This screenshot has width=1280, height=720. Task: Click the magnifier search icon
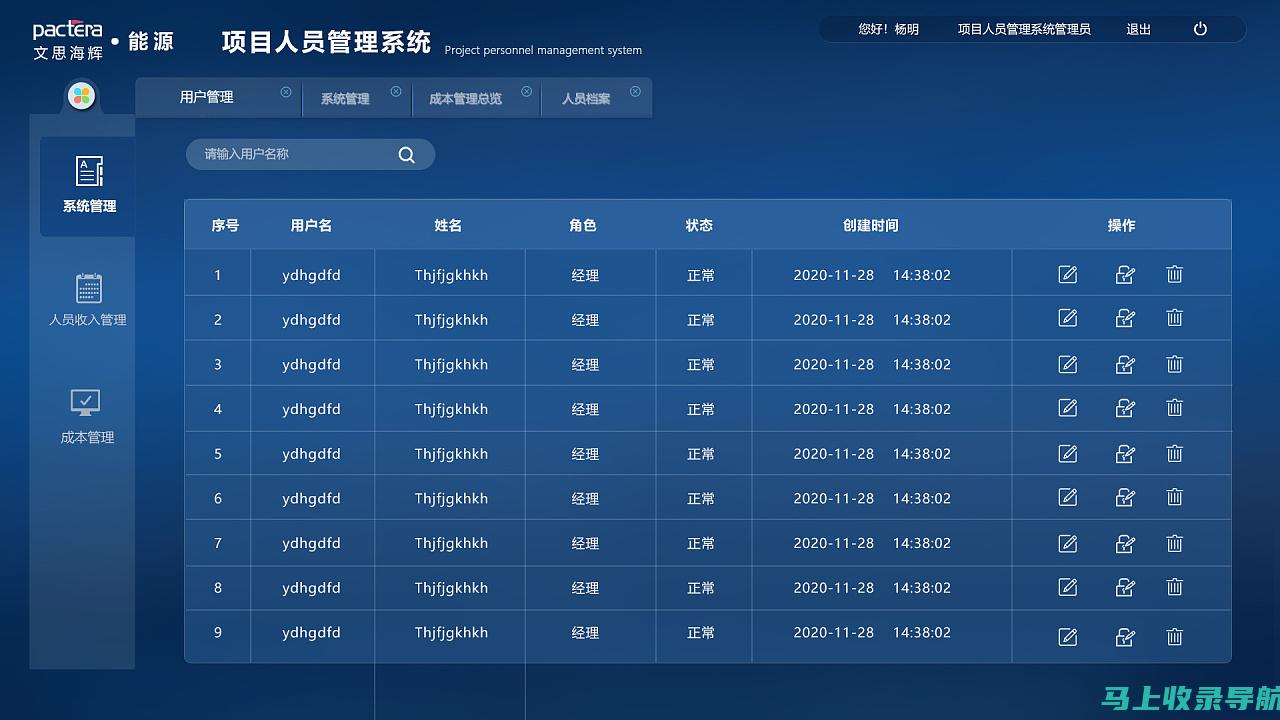tap(406, 154)
